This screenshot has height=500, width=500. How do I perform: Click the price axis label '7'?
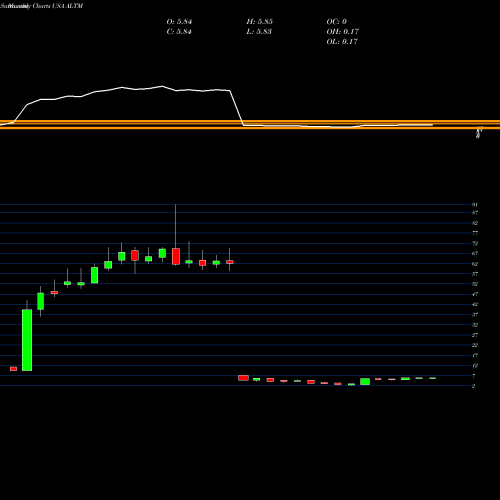tap(473, 376)
